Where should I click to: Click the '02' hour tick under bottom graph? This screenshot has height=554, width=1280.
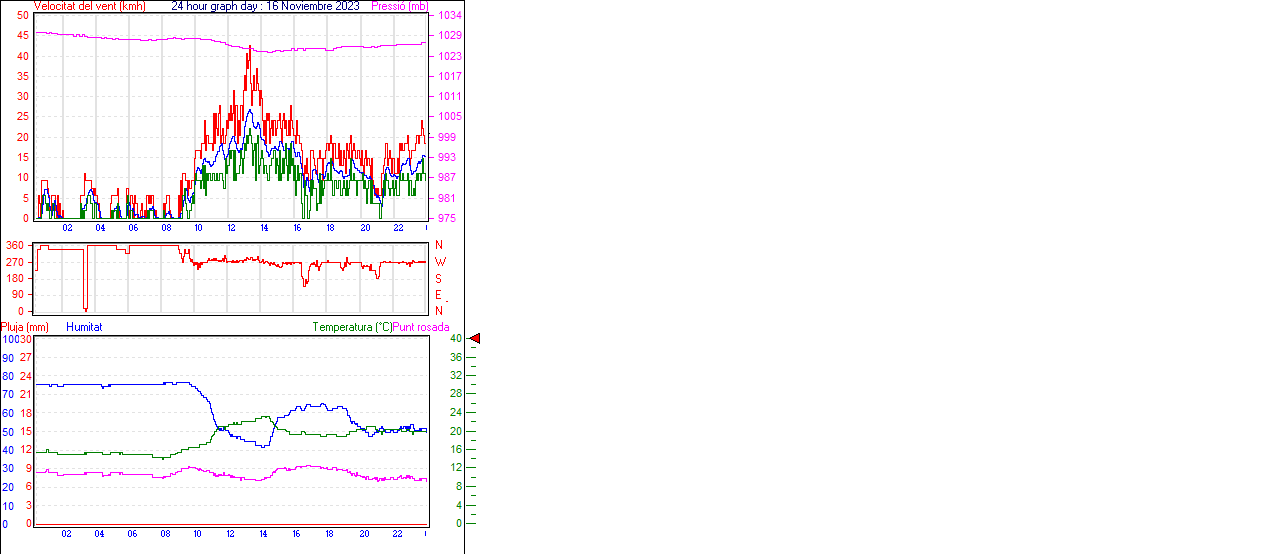[67, 534]
